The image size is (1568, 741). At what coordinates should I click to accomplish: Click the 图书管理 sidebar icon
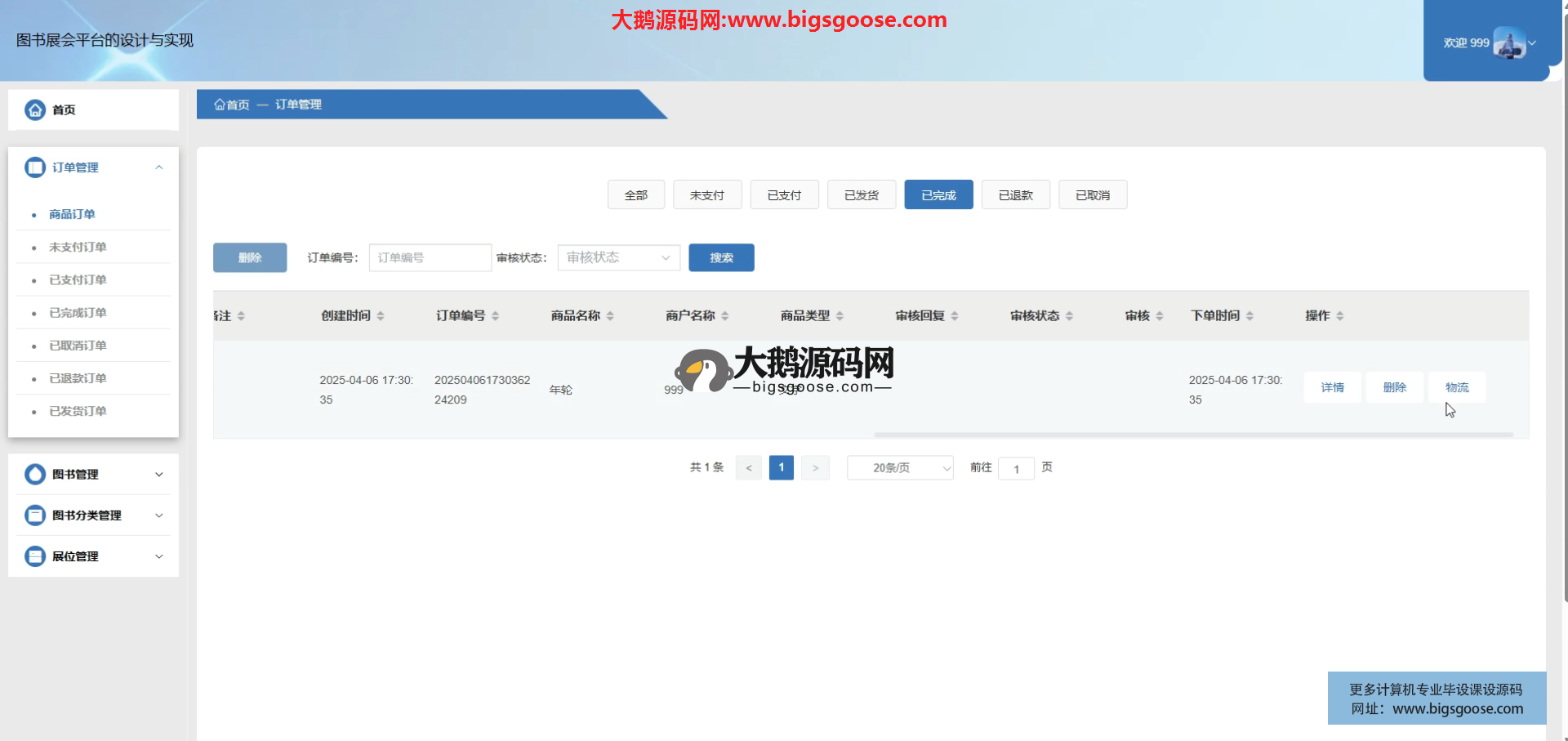(x=35, y=475)
